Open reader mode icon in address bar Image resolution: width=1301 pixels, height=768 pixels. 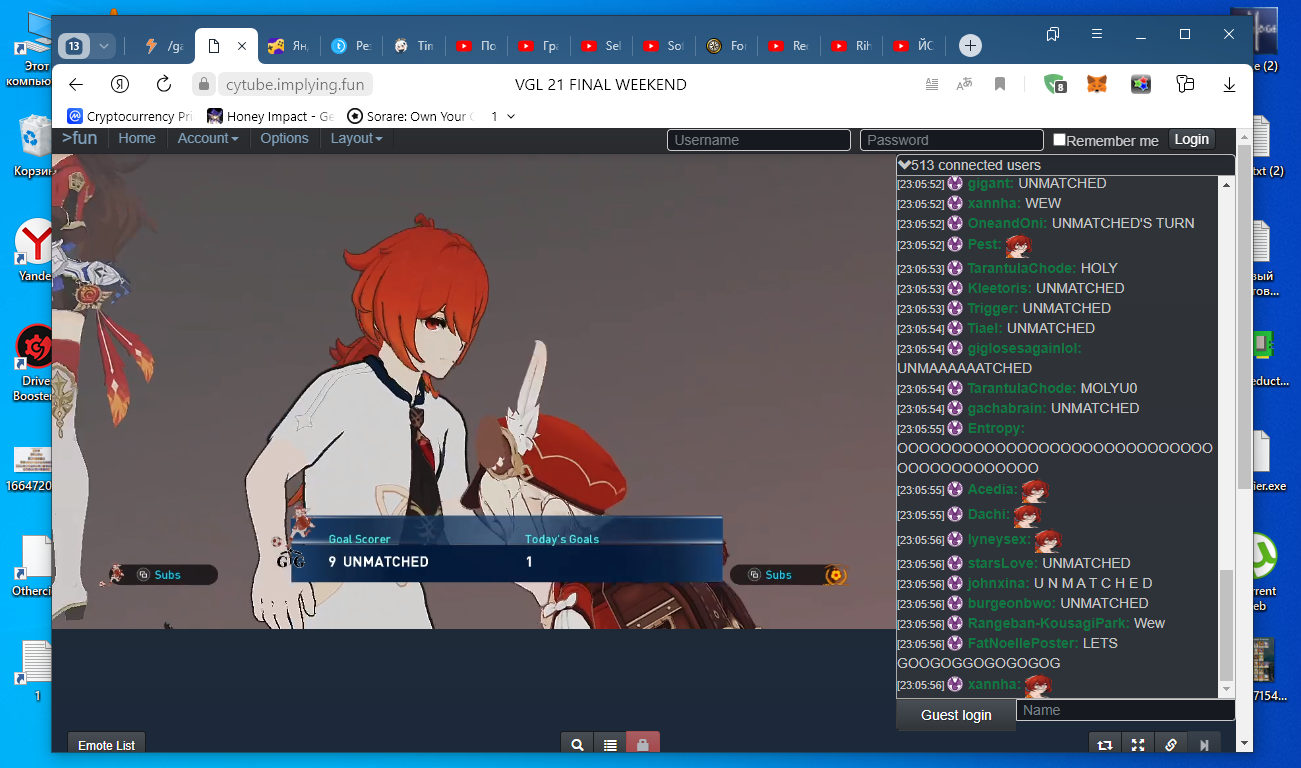pyautogui.click(x=932, y=84)
